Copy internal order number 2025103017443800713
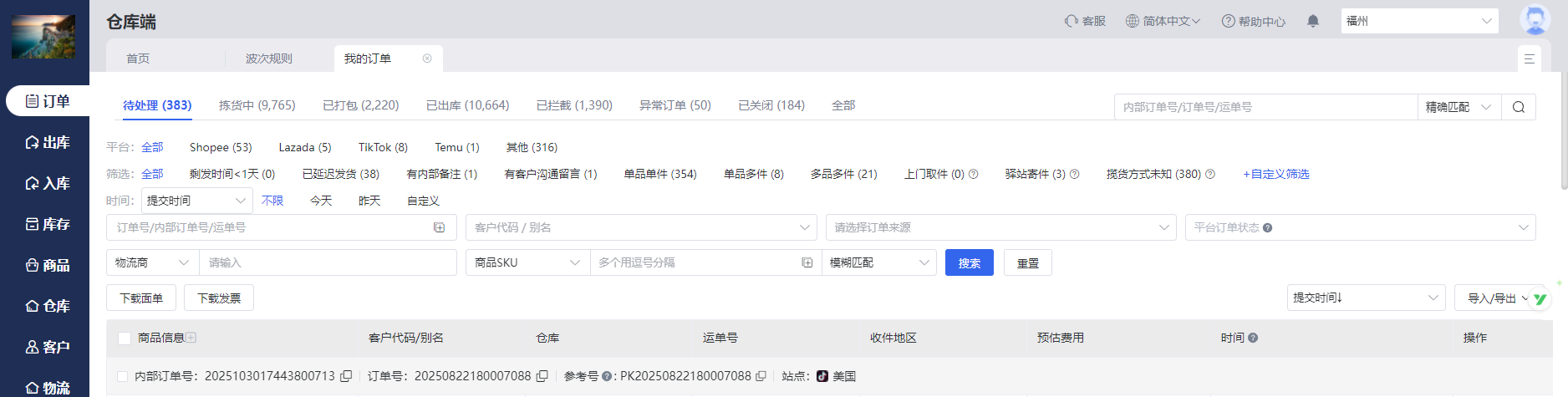Image resolution: width=1568 pixels, height=397 pixels. (x=346, y=376)
